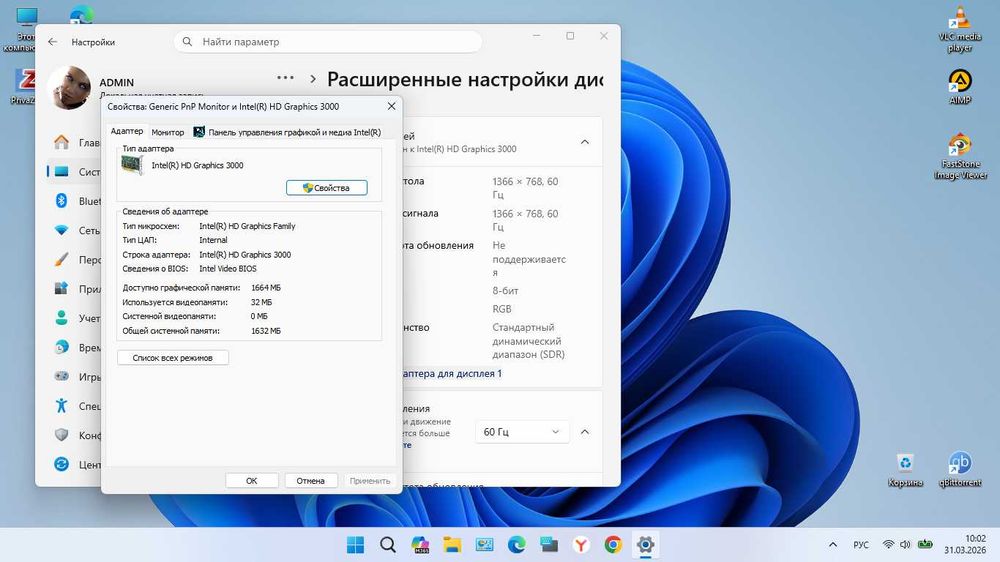Click the ADMIN profile avatar

pos(69,88)
